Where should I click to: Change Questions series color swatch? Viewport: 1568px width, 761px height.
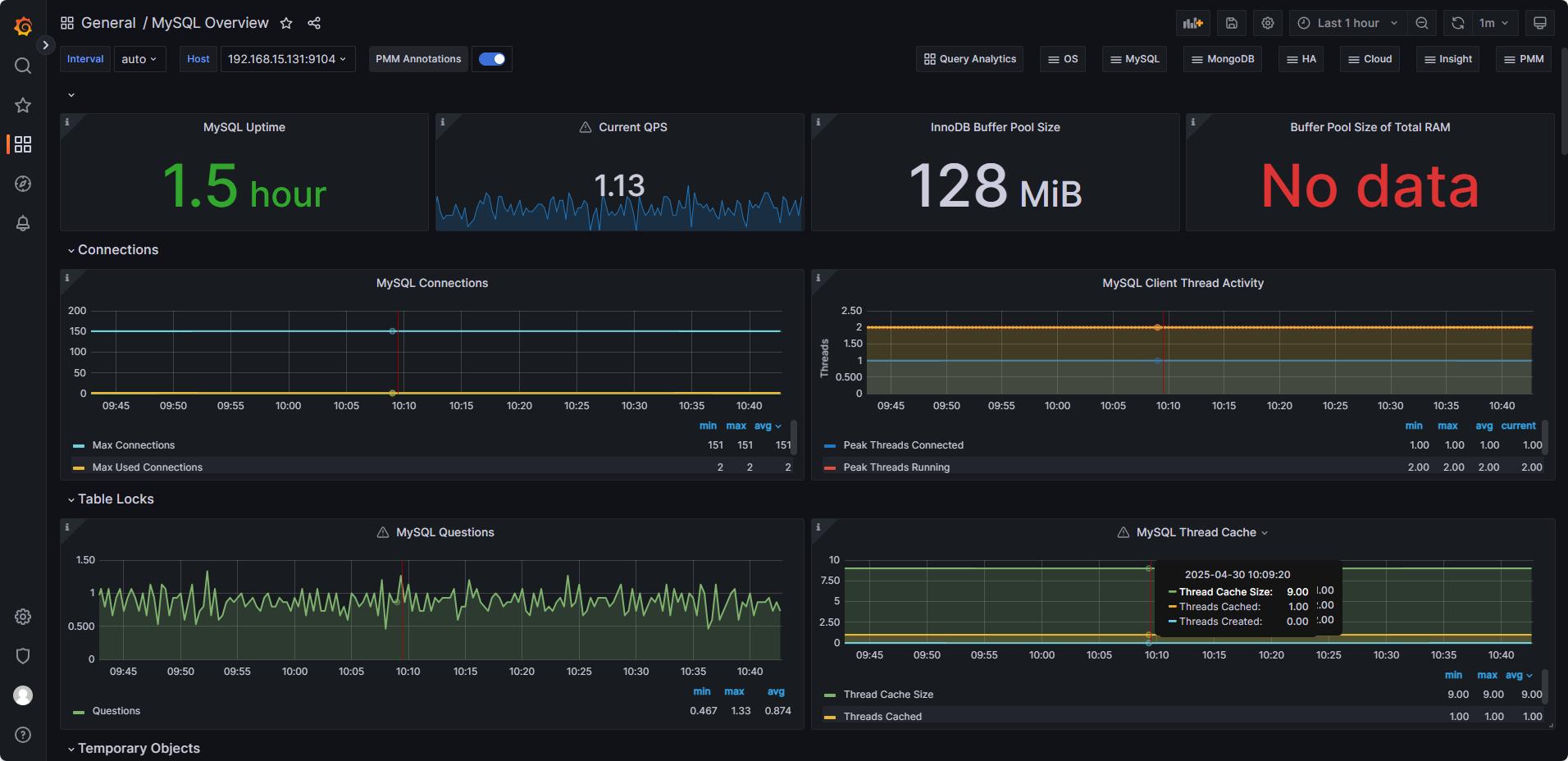click(x=79, y=712)
